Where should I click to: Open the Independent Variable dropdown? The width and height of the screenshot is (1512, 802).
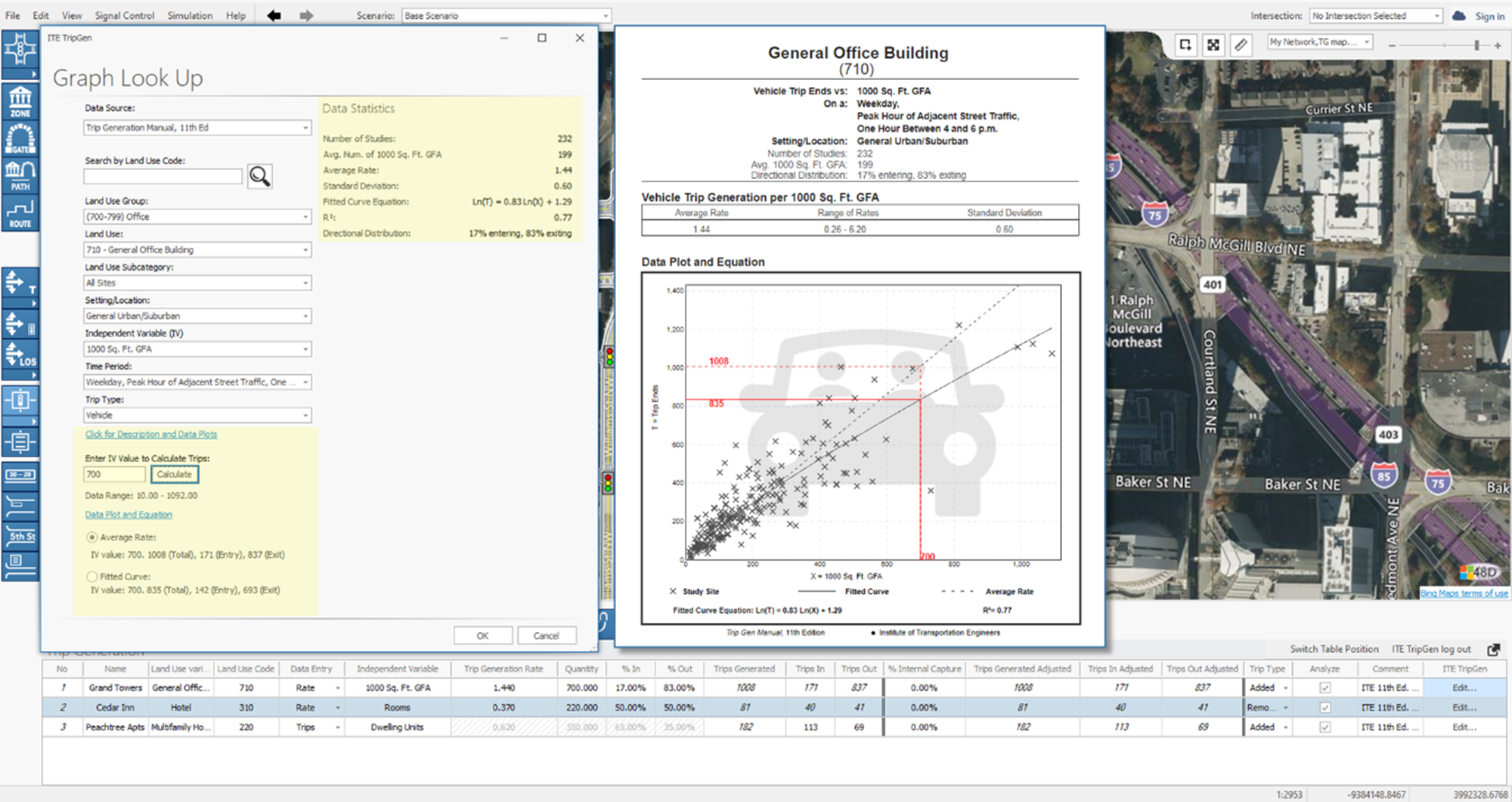pyautogui.click(x=197, y=349)
